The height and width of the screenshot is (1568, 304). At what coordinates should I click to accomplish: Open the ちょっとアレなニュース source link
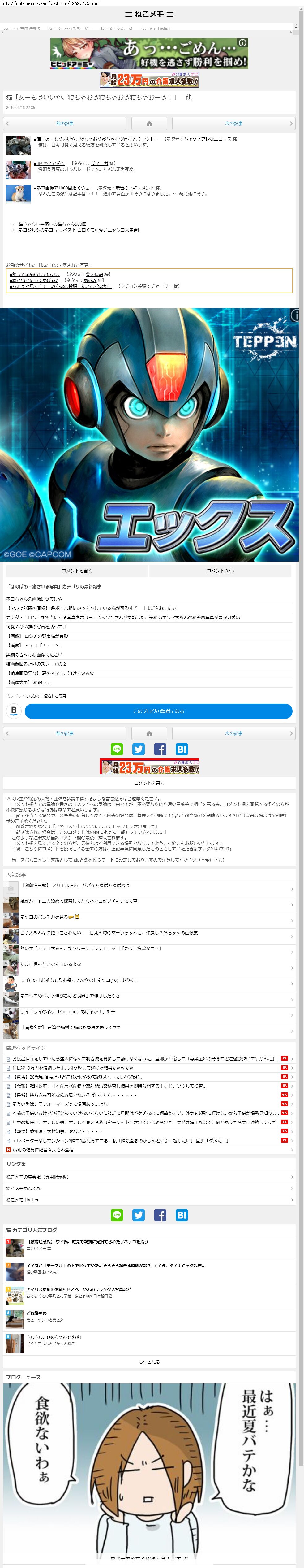207,139
